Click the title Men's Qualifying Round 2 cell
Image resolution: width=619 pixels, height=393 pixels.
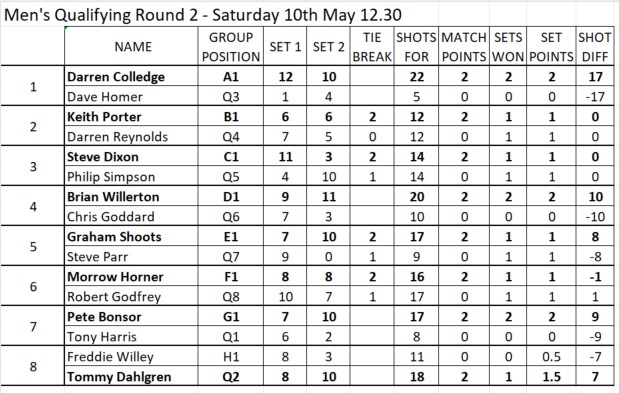coord(203,15)
